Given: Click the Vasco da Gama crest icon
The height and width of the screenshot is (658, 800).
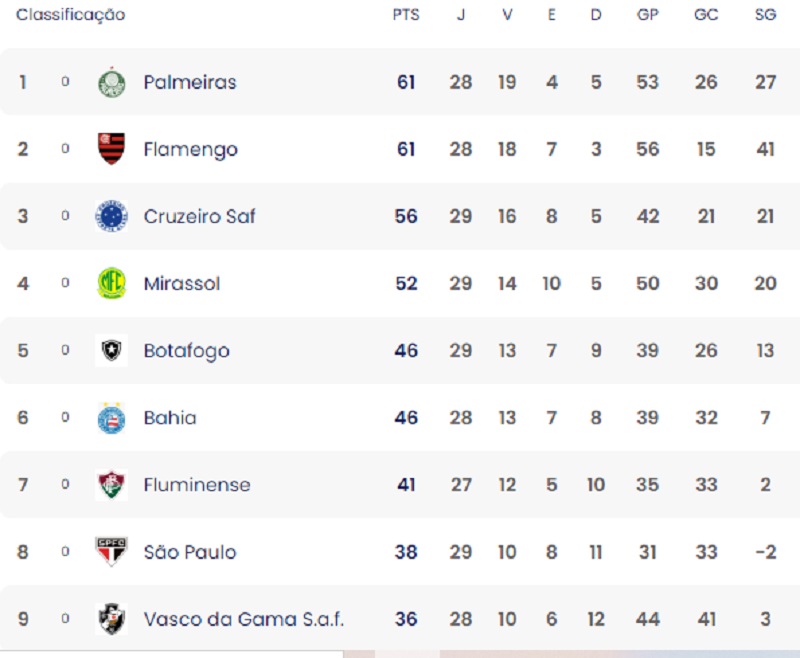Looking at the screenshot, I should (111, 619).
